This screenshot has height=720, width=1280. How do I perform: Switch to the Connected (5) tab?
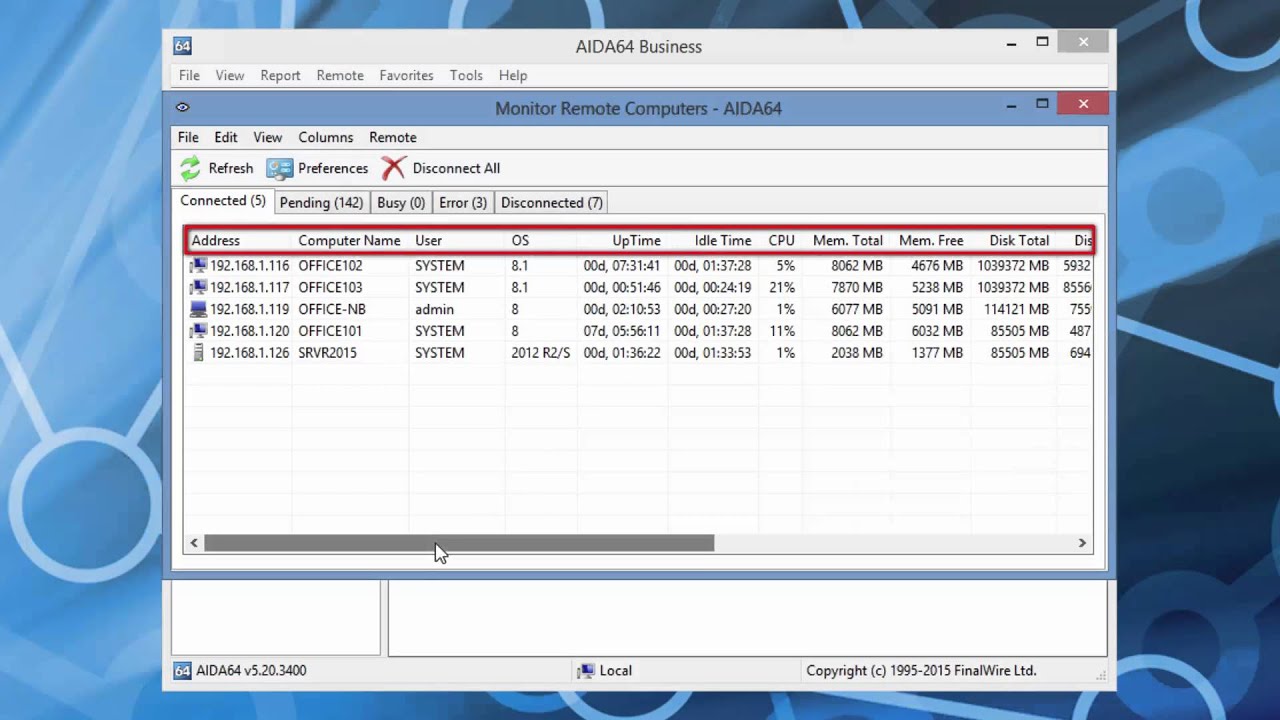tap(222, 201)
